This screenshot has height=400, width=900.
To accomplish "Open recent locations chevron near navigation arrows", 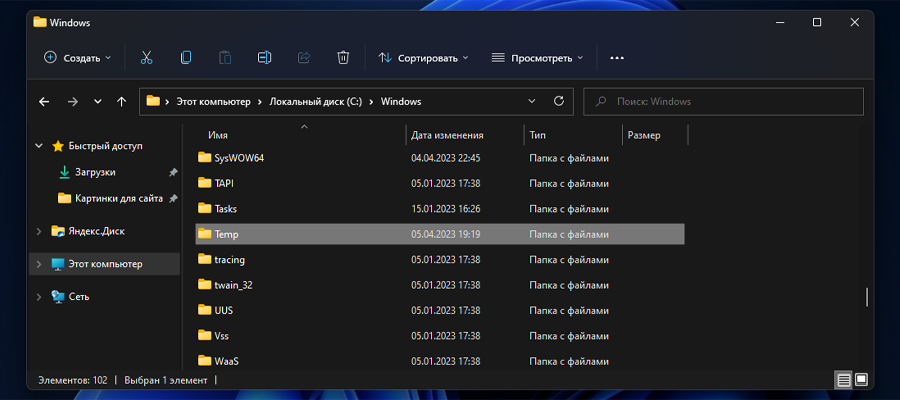I will coord(98,102).
